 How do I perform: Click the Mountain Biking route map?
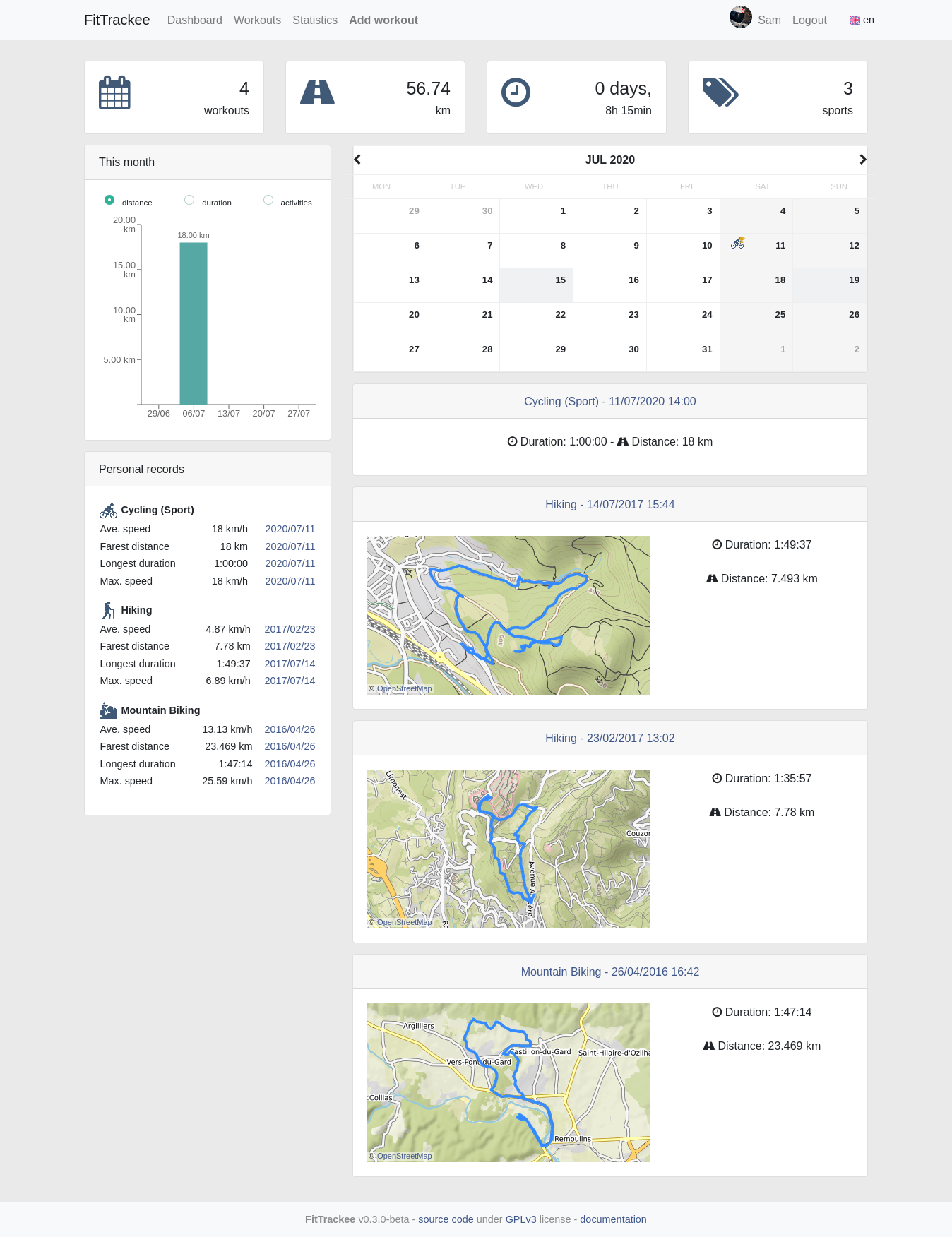(x=508, y=1082)
